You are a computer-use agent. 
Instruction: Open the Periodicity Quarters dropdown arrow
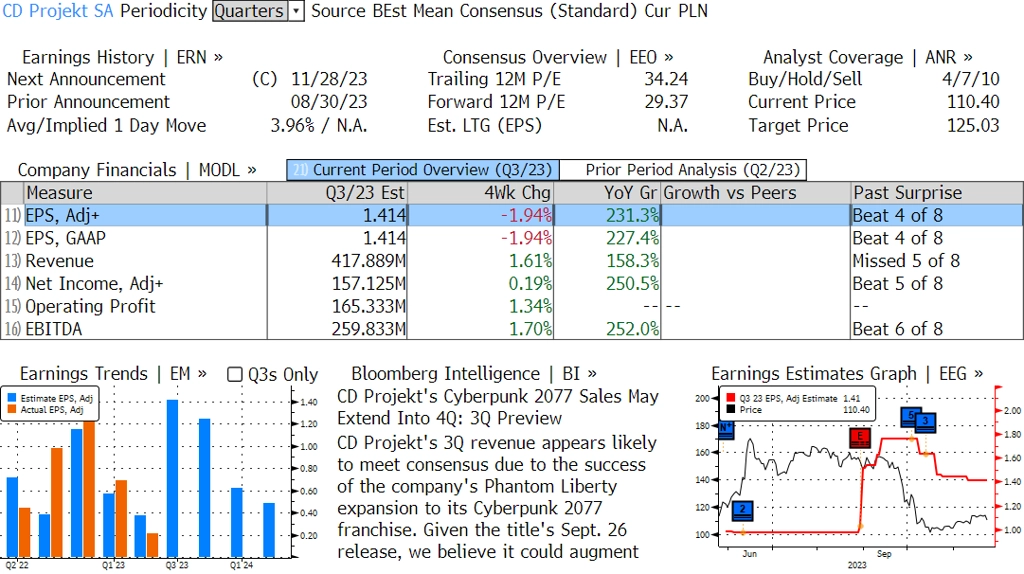(296, 11)
